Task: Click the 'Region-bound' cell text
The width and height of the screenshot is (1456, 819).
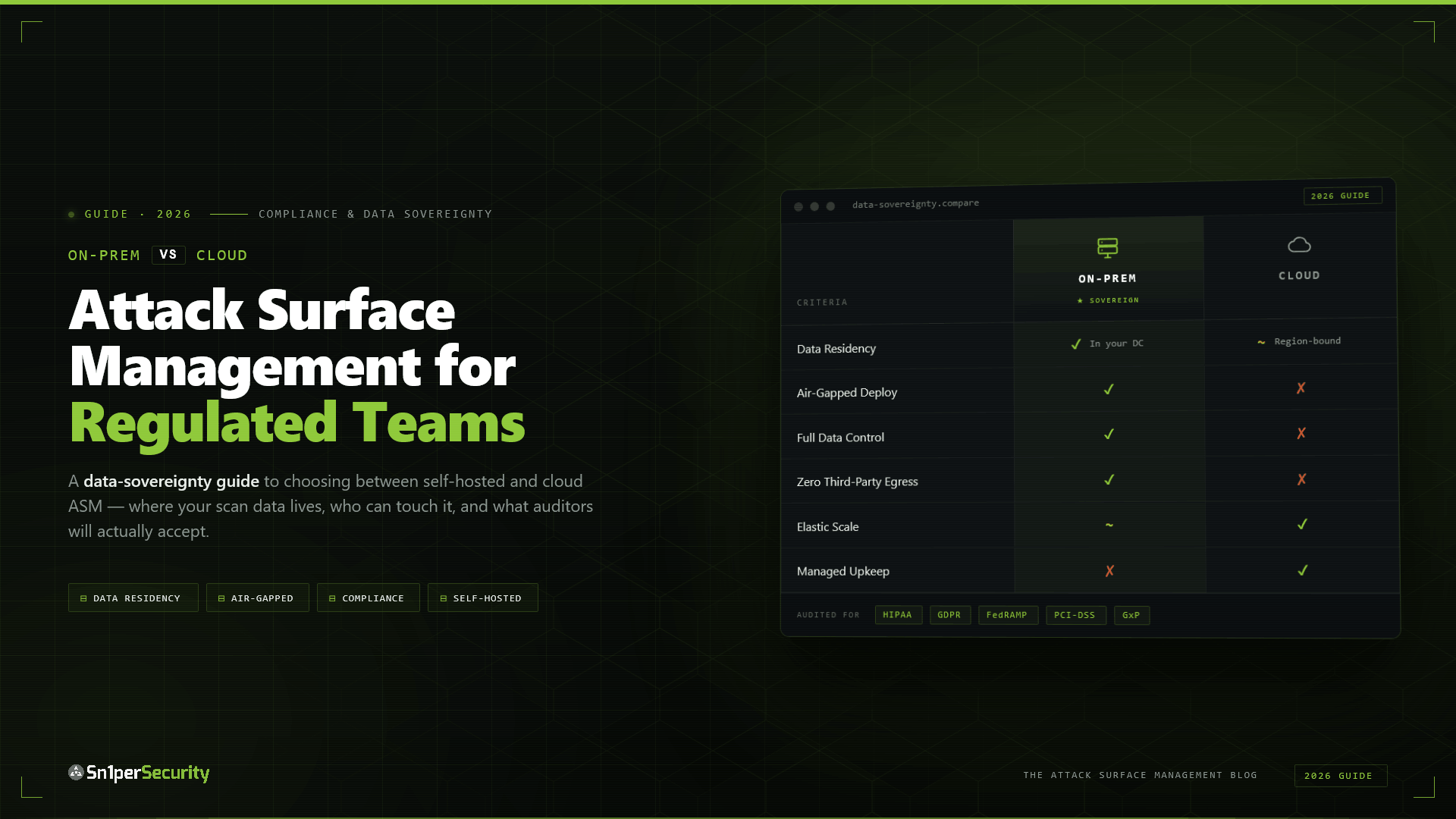Action: click(x=1307, y=341)
